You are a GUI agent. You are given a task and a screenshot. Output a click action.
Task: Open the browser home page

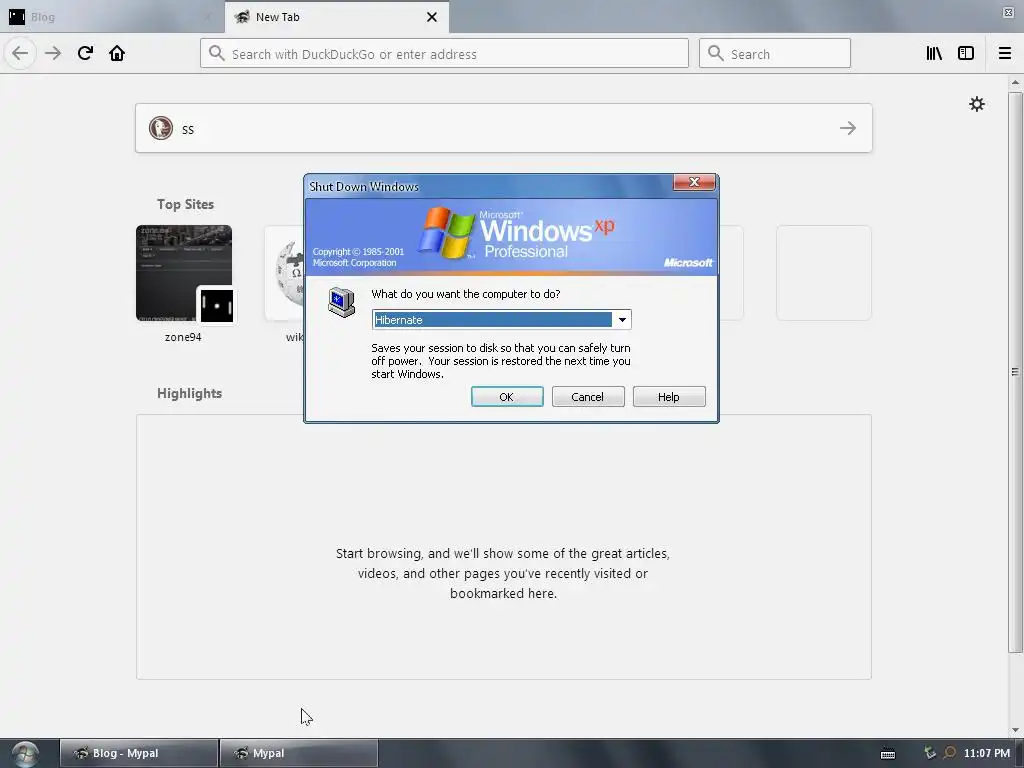click(117, 54)
